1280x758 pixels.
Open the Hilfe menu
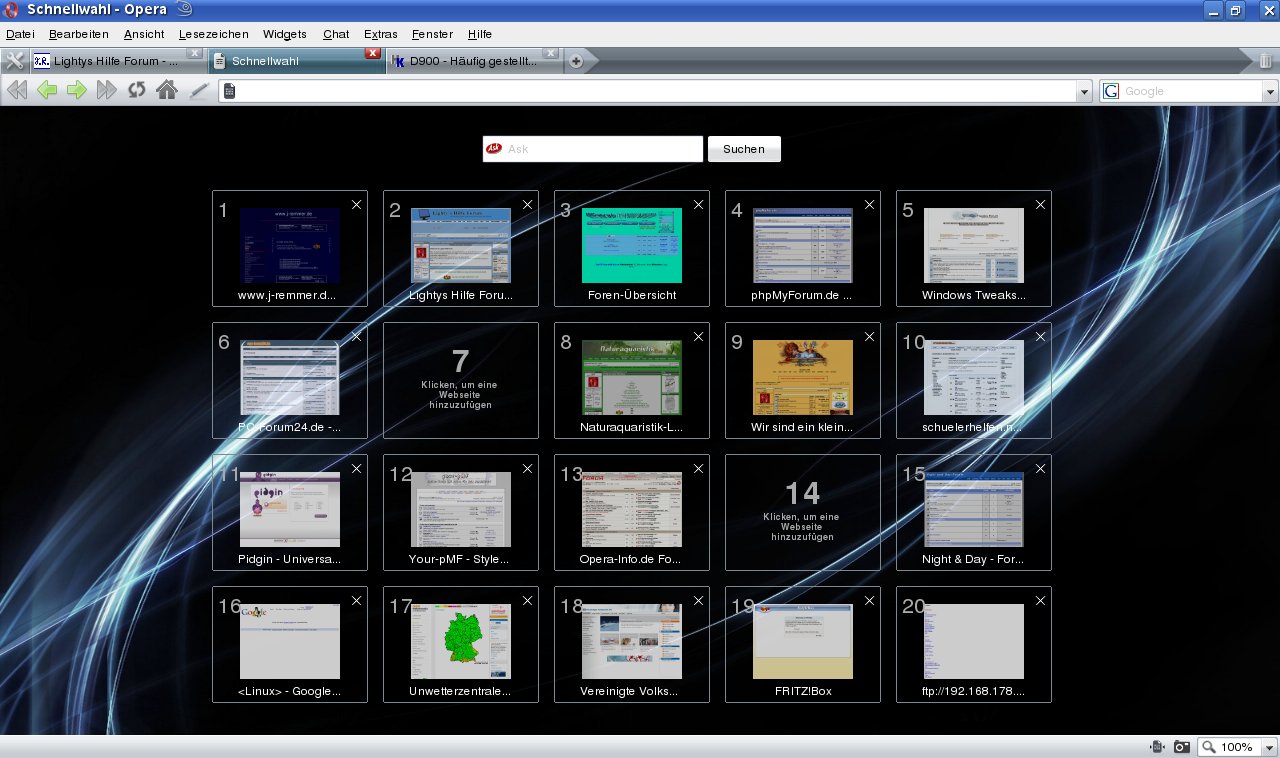(x=480, y=34)
